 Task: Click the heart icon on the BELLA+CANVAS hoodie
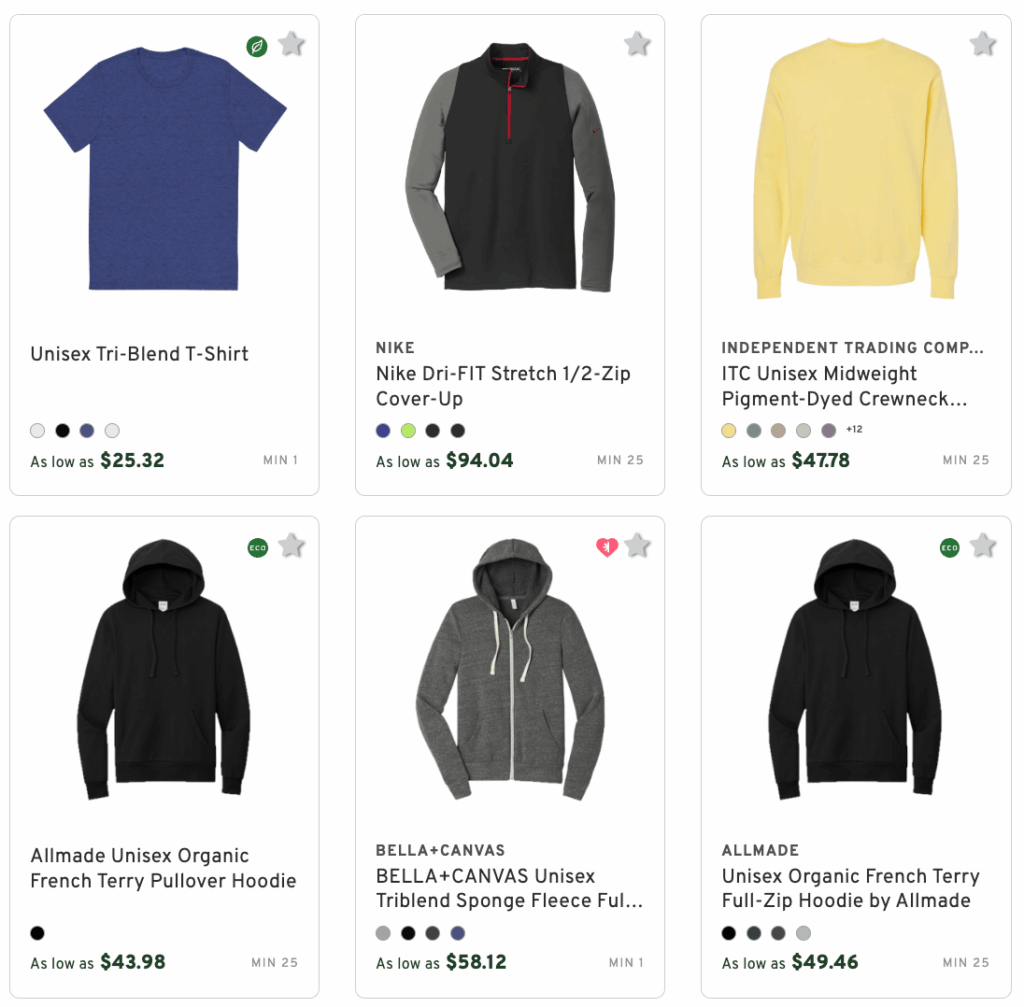point(607,546)
